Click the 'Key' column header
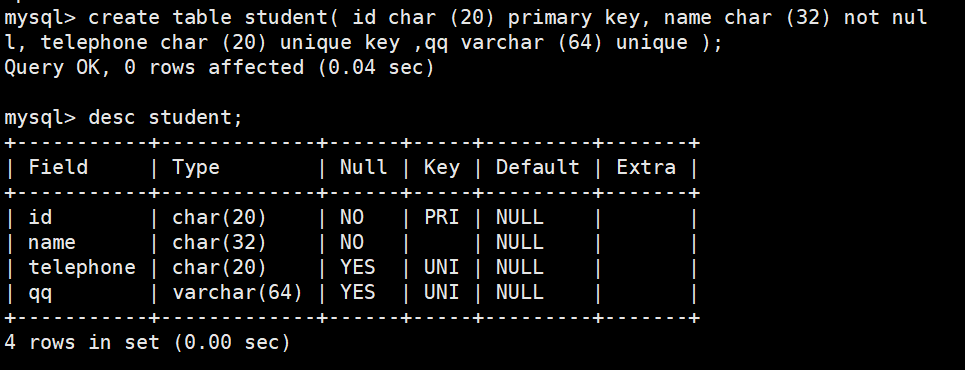Viewport: 965px width, 370px height. click(441, 167)
